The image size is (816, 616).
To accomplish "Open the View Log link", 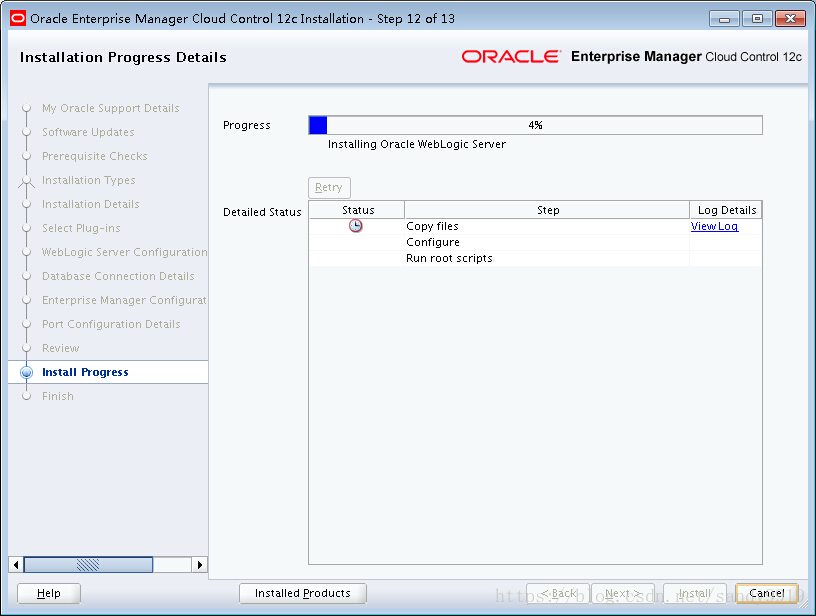I will (x=714, y=226).
